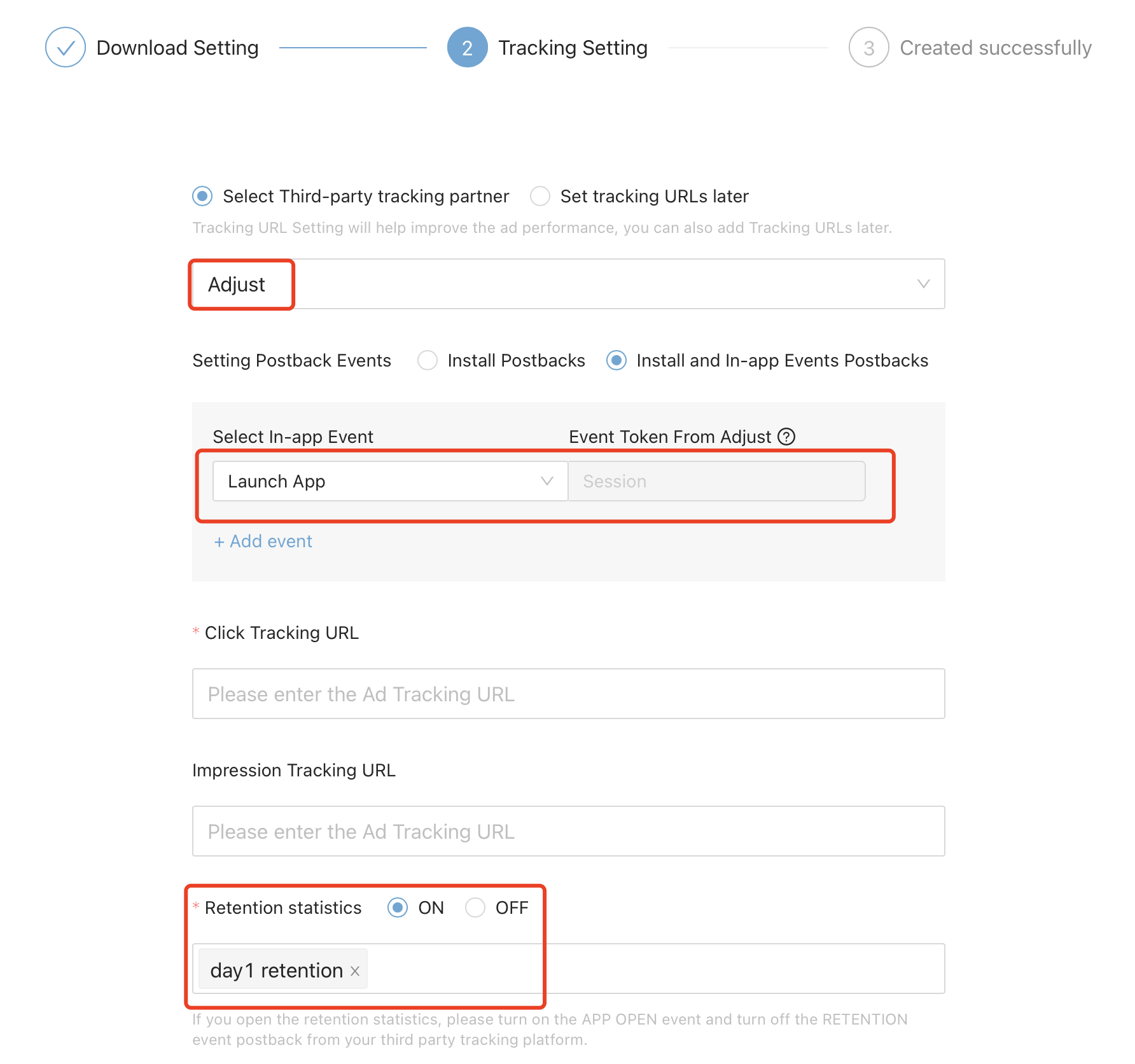Turn Retention statistics ON
Viewport: 1135px width, 1064px height.
[398, 907]
